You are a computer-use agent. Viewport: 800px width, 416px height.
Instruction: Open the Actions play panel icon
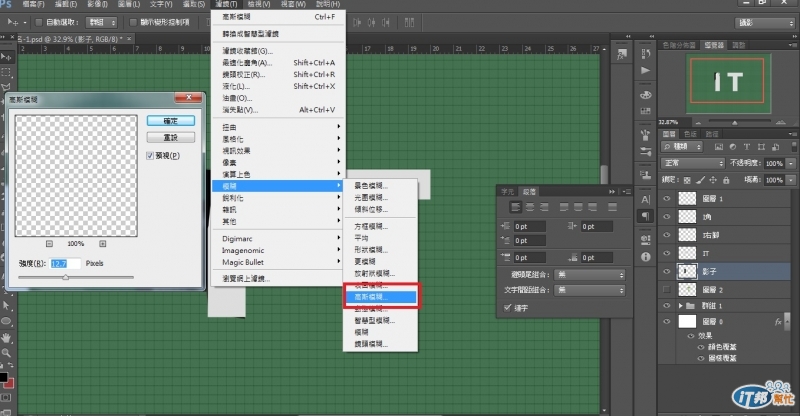coord(645,70)
